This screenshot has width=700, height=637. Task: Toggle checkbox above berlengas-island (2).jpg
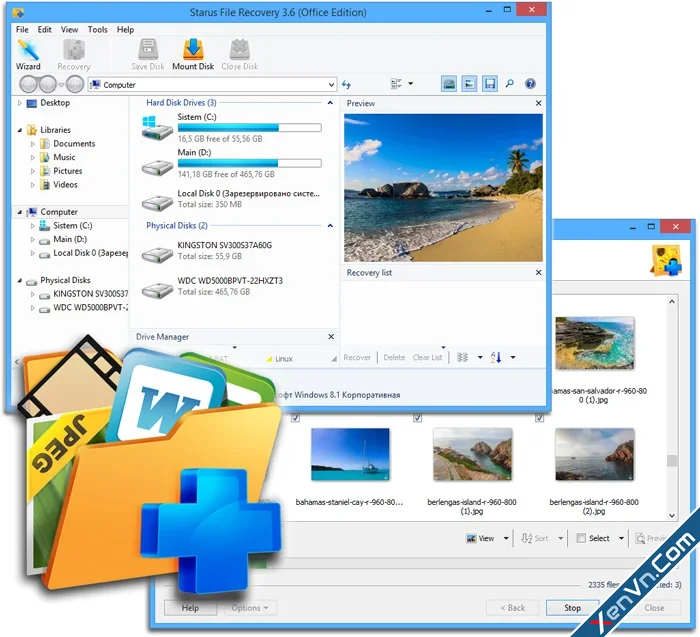539,418
